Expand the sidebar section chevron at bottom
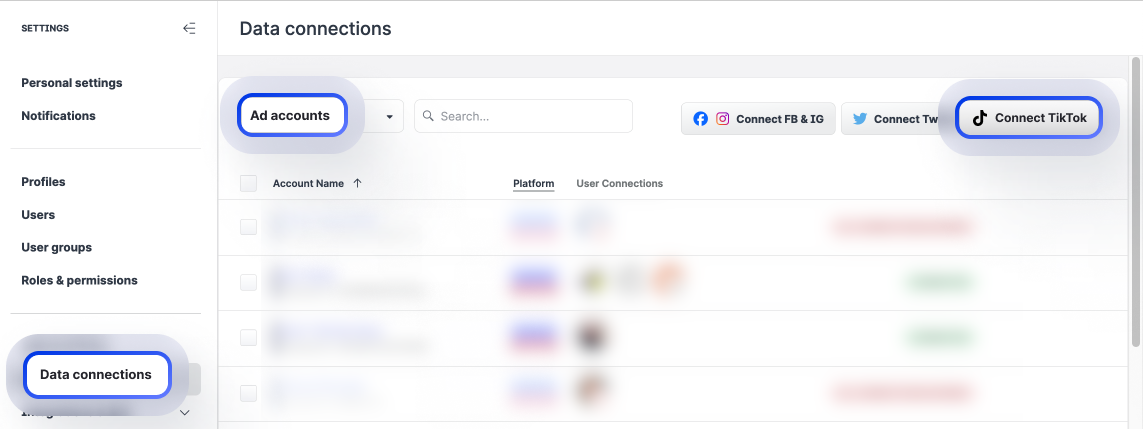 click(x=184, y=412)
